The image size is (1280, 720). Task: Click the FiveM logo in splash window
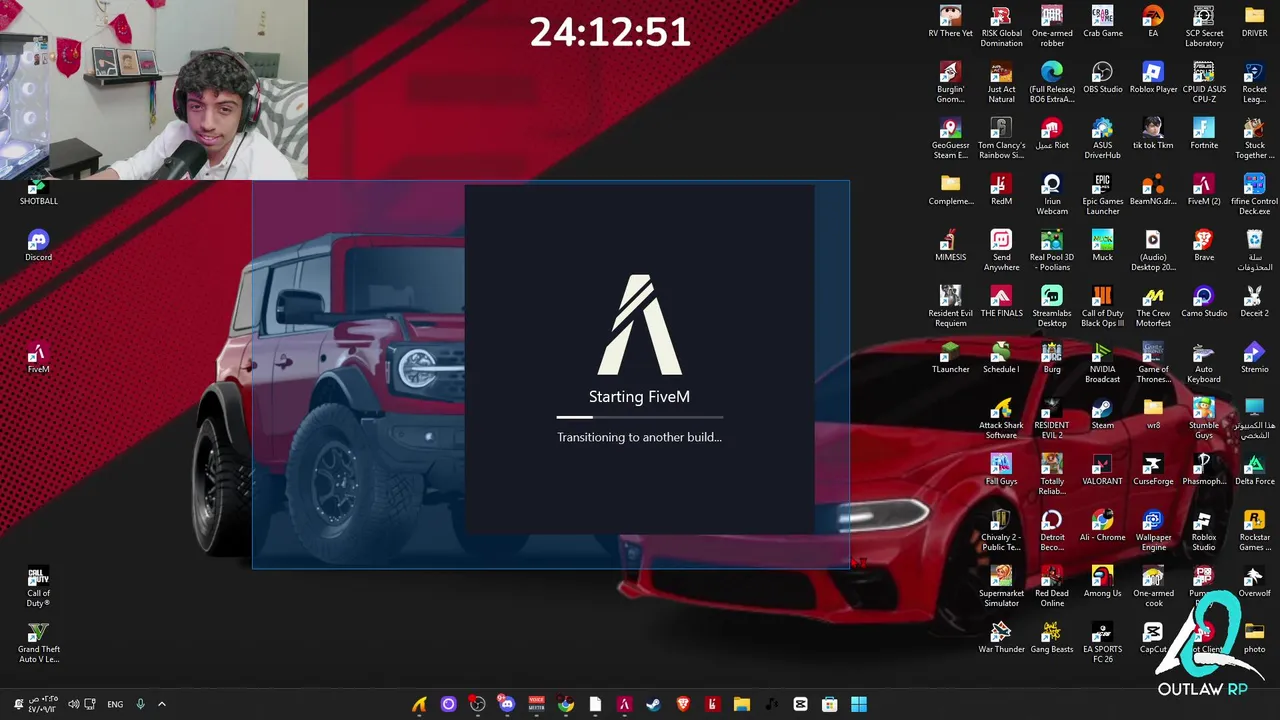(640, 325)
